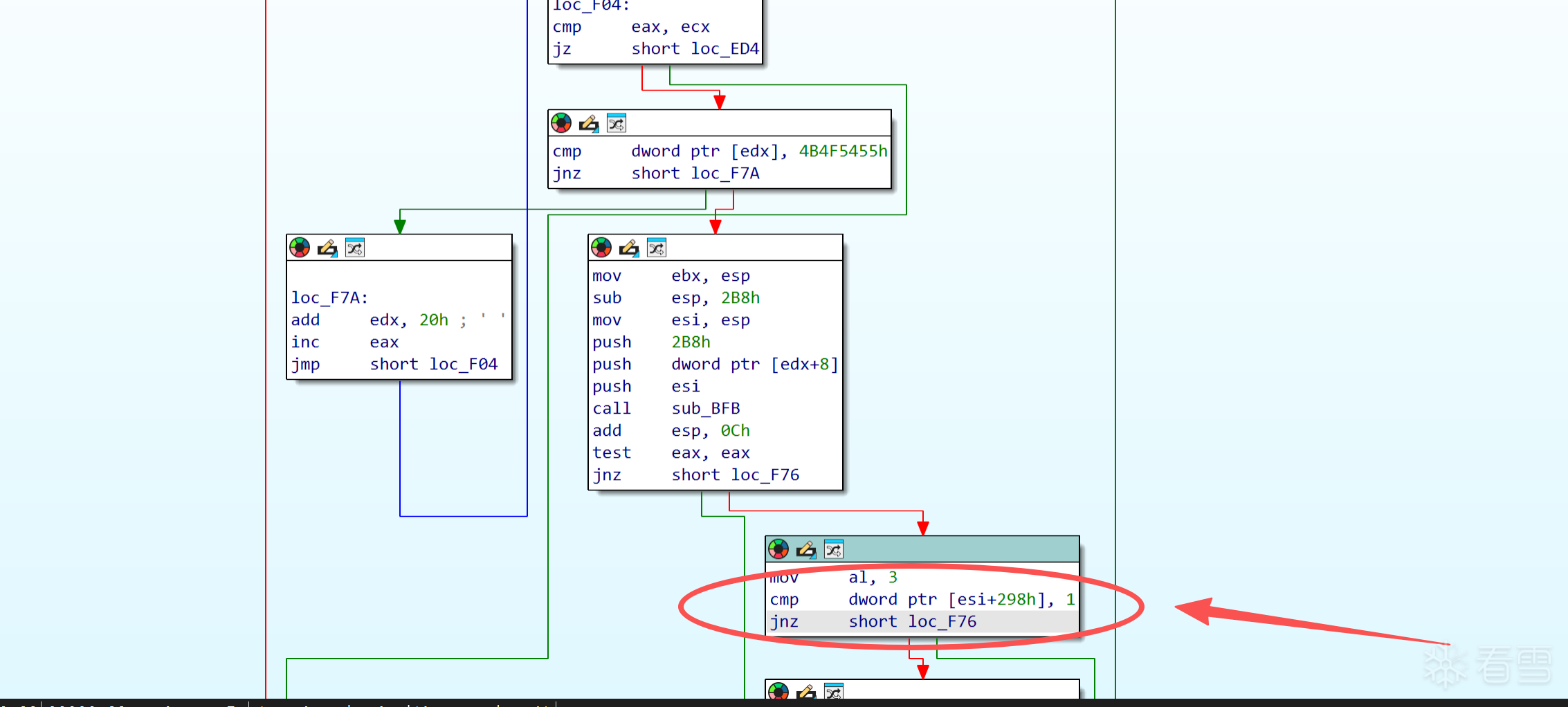Click loc_F7A in jnz short instruction
Image resolution: width=1568 pixels, height=707 pixels.
tap(724, 173)
